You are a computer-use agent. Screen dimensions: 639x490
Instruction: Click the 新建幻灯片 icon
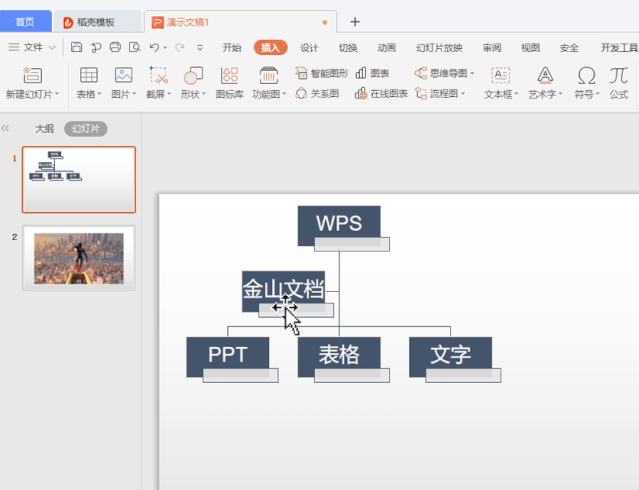point(32,75)
